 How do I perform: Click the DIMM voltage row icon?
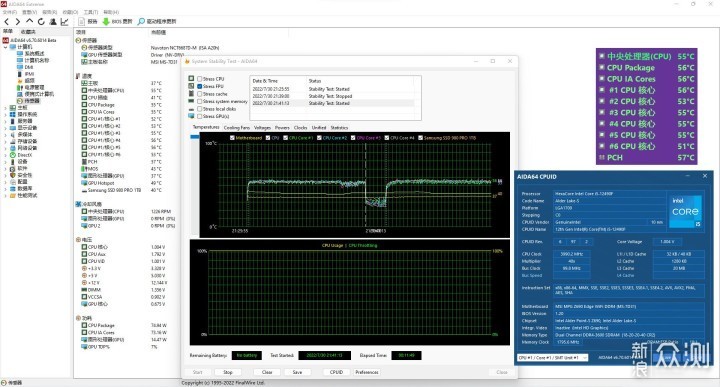click(x=84, y=290)
